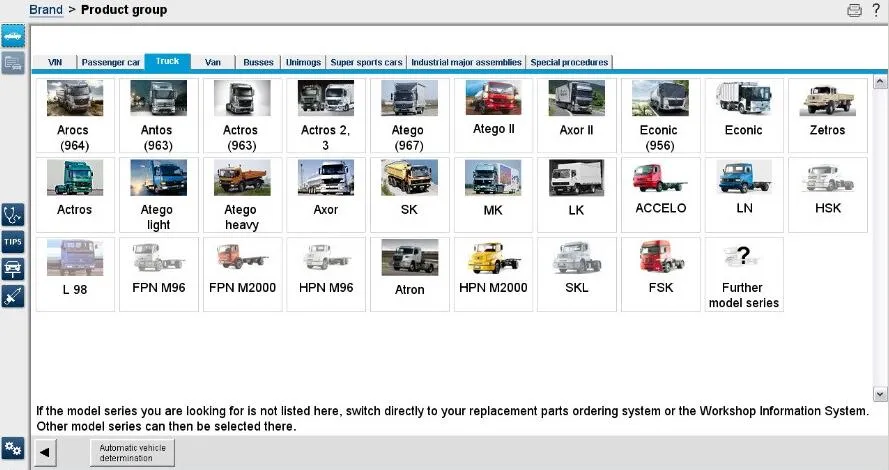Select the SK truck tile
Screen dimensions: 889x470
(x=409, y=195)
